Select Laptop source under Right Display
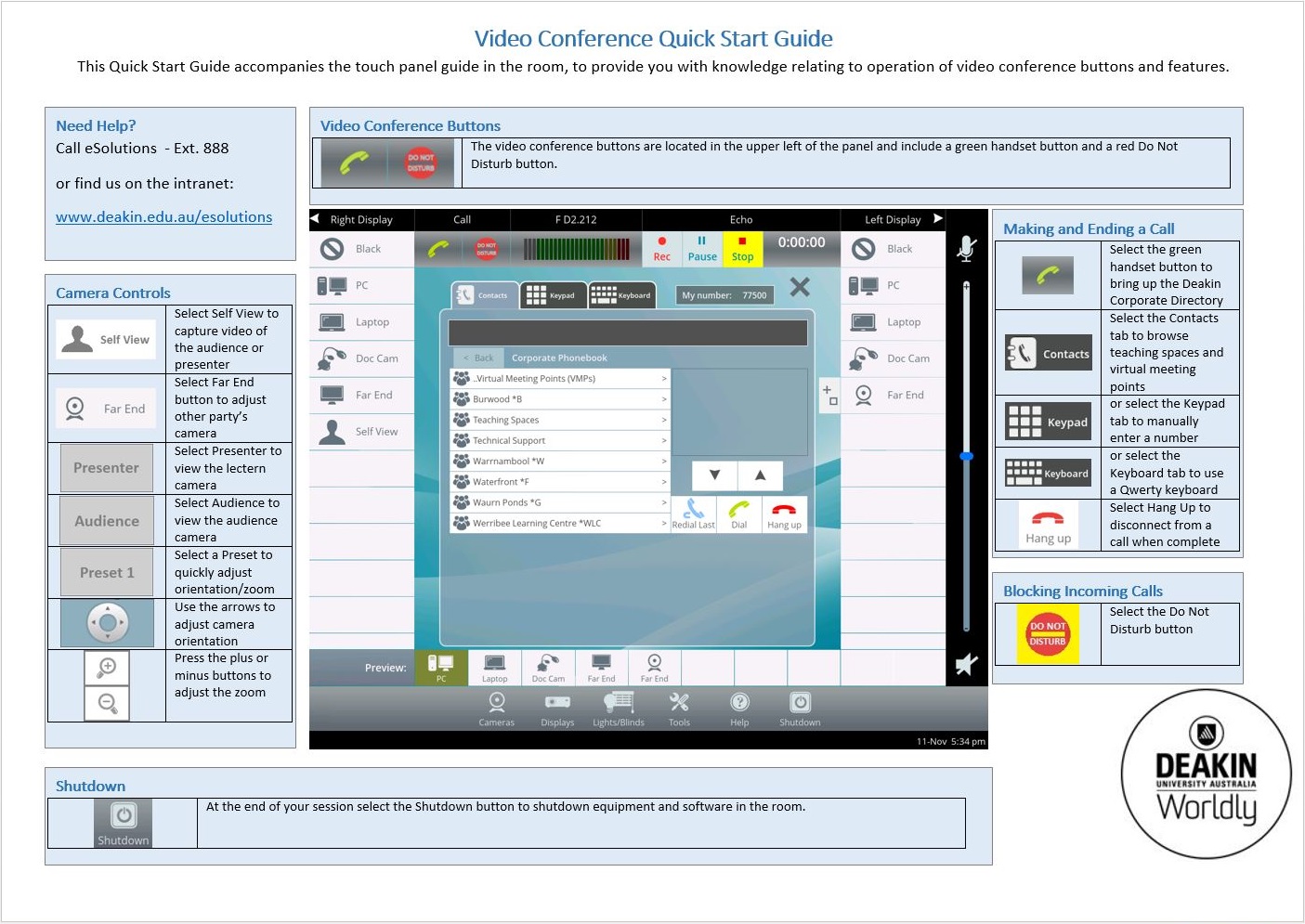Image resolution: width=1305 pixels, height=924 pixels. (361, 322)
